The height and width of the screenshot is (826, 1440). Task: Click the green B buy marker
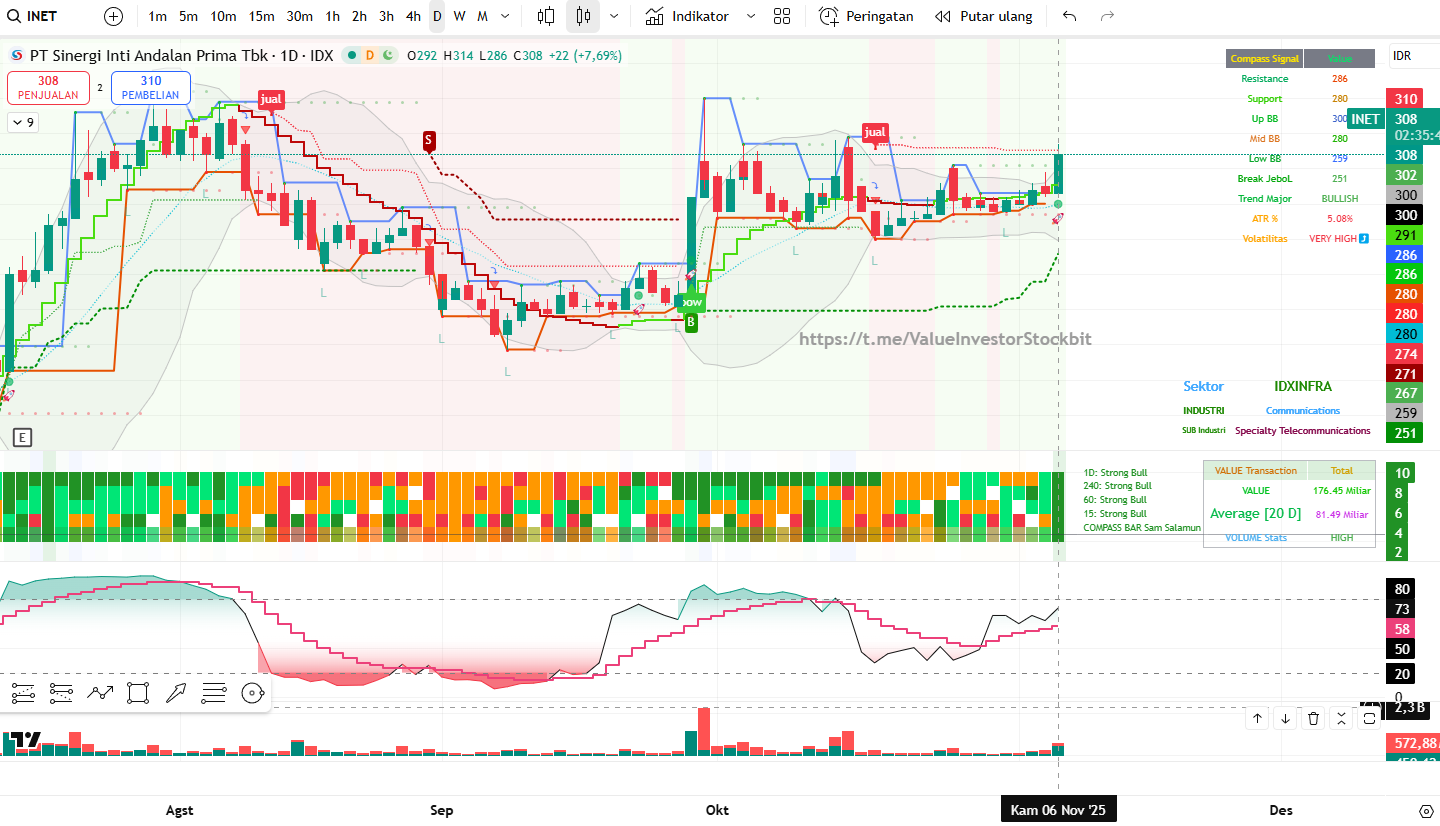click(x=690, y=323)
